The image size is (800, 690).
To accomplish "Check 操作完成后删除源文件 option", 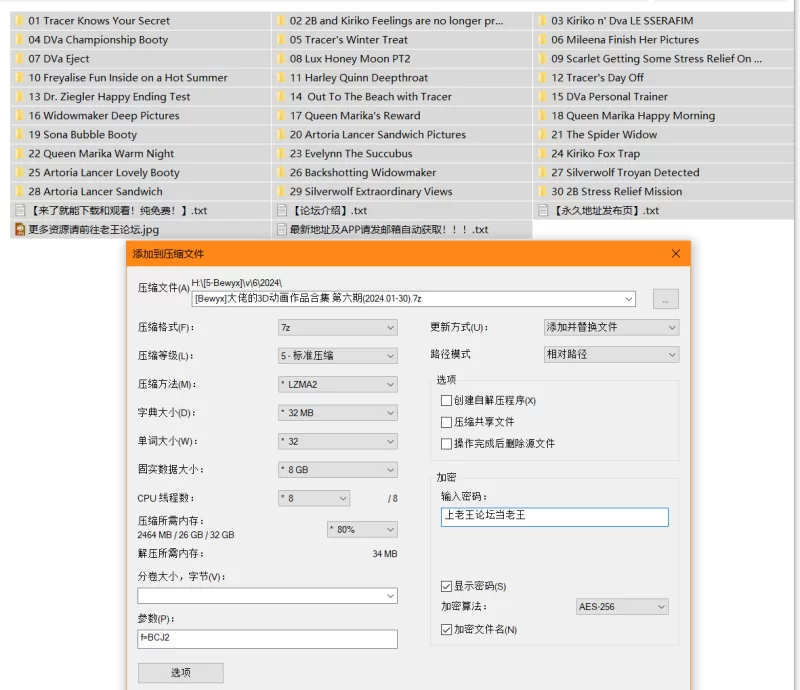I will pos(446,443).
